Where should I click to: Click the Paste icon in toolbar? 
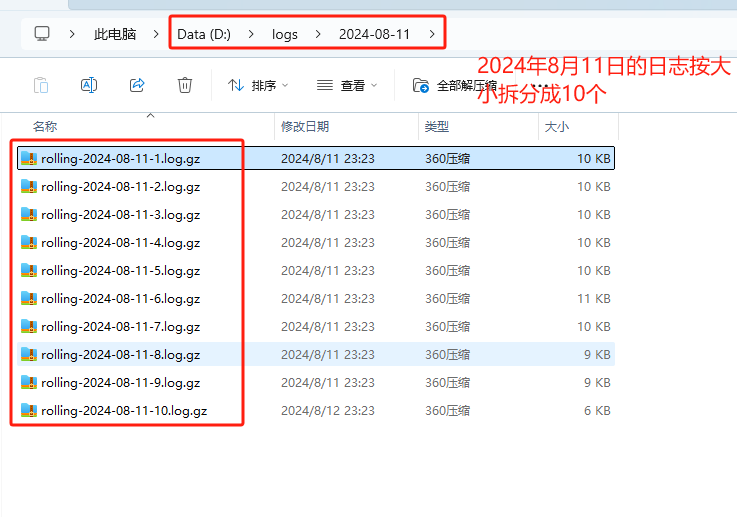(x=41, y=85)
